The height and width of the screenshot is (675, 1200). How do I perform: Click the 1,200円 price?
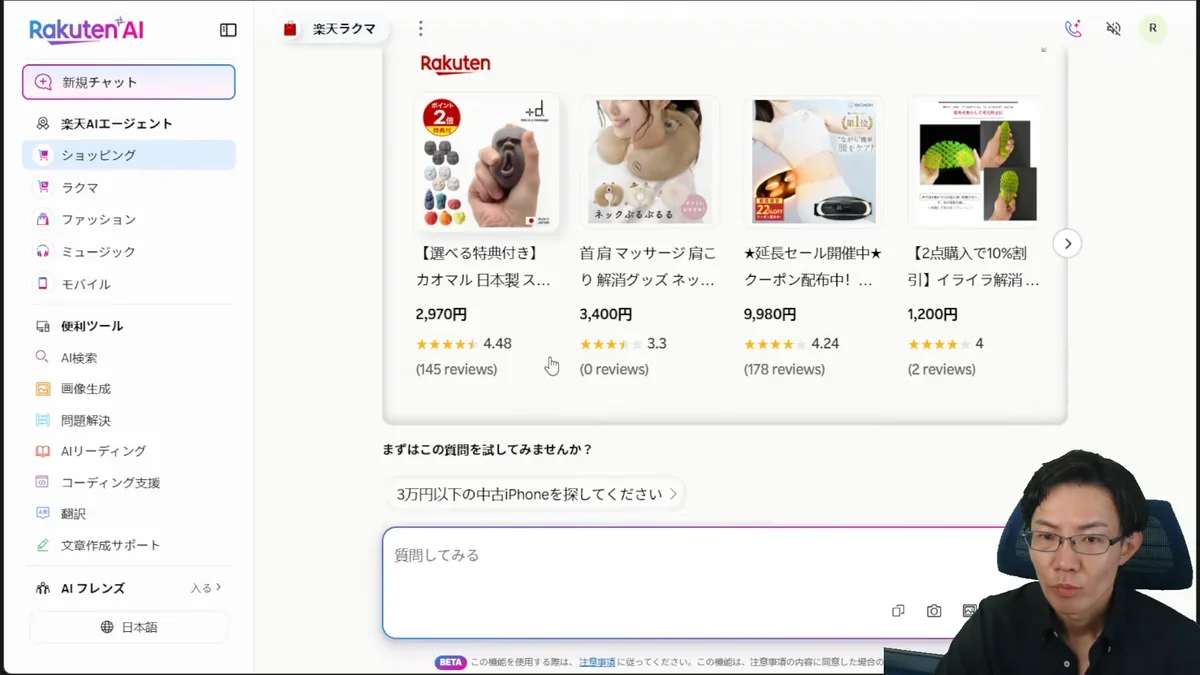[933, 314]
